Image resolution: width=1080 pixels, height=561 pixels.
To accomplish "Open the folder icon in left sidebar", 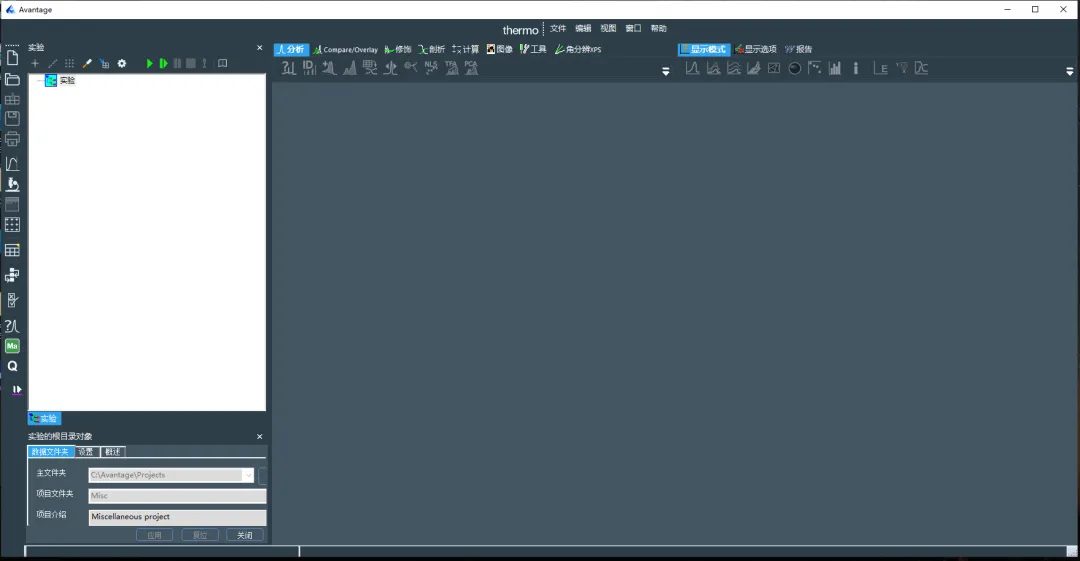I will coord(12,79).
